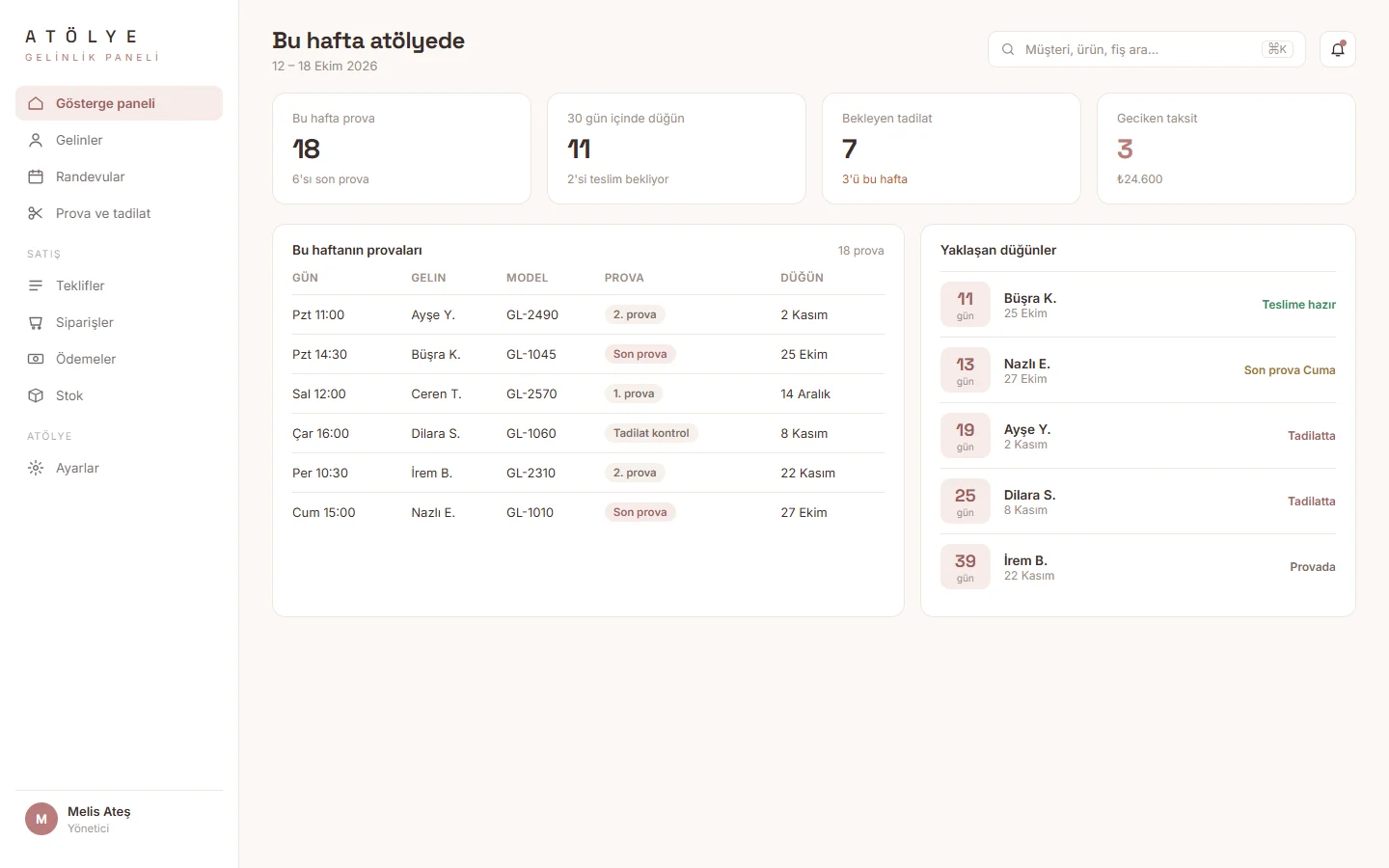This screenshot has width=1389, height=868.
Task: Select Stok from the sidebar
Action: click(119, 395)
